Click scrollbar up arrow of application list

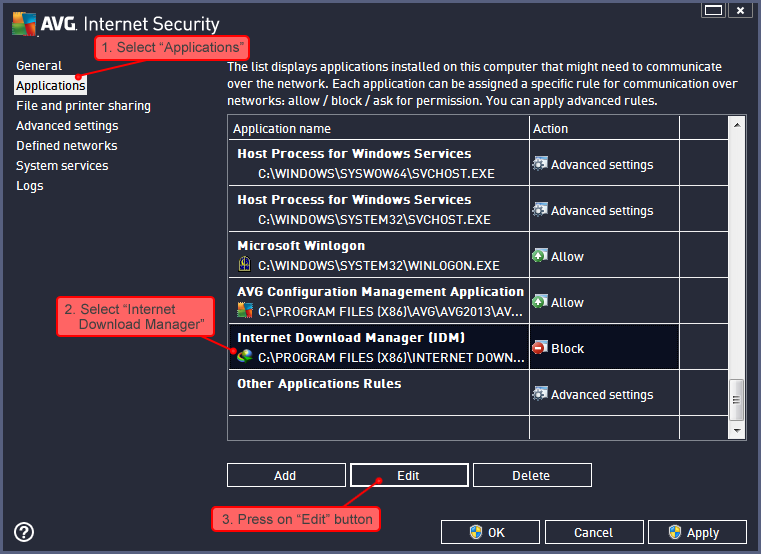[737, 125]
